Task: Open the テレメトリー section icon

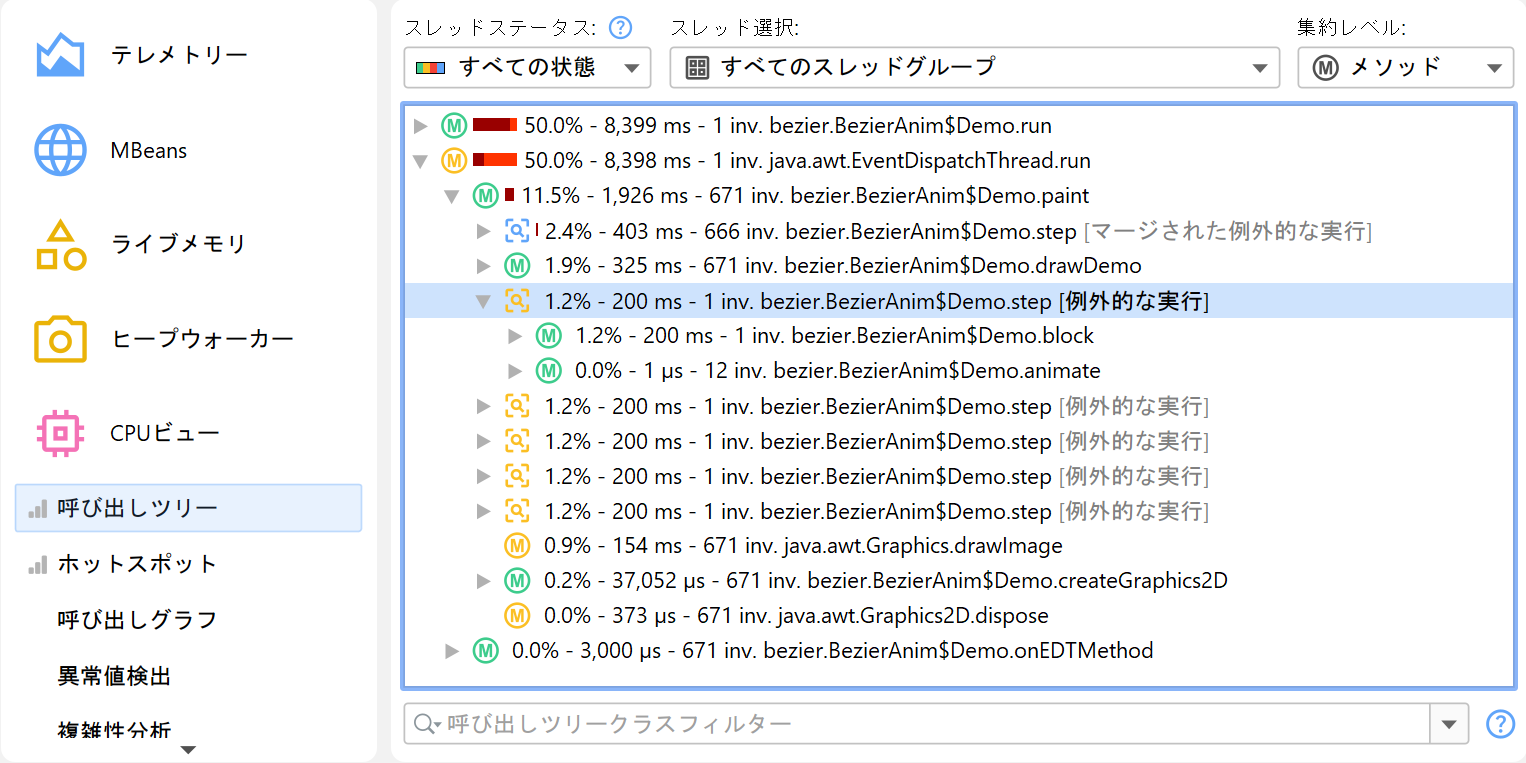Action: [x=60, y=55]
